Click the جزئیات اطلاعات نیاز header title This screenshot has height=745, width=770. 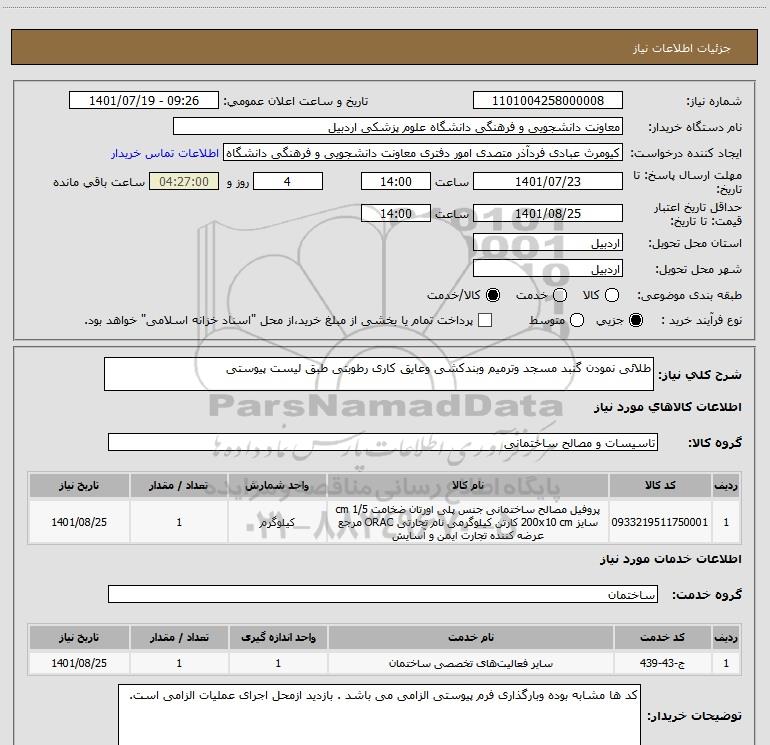tap(682, 48)
